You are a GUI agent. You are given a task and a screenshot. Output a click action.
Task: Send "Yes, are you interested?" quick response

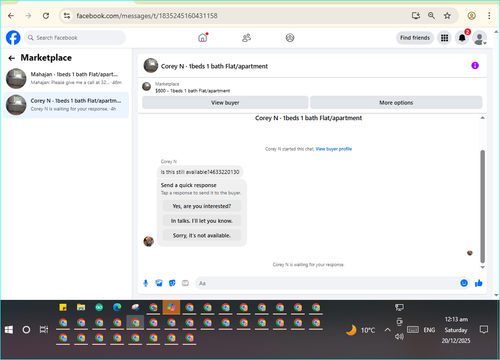(x=202, y=206)
